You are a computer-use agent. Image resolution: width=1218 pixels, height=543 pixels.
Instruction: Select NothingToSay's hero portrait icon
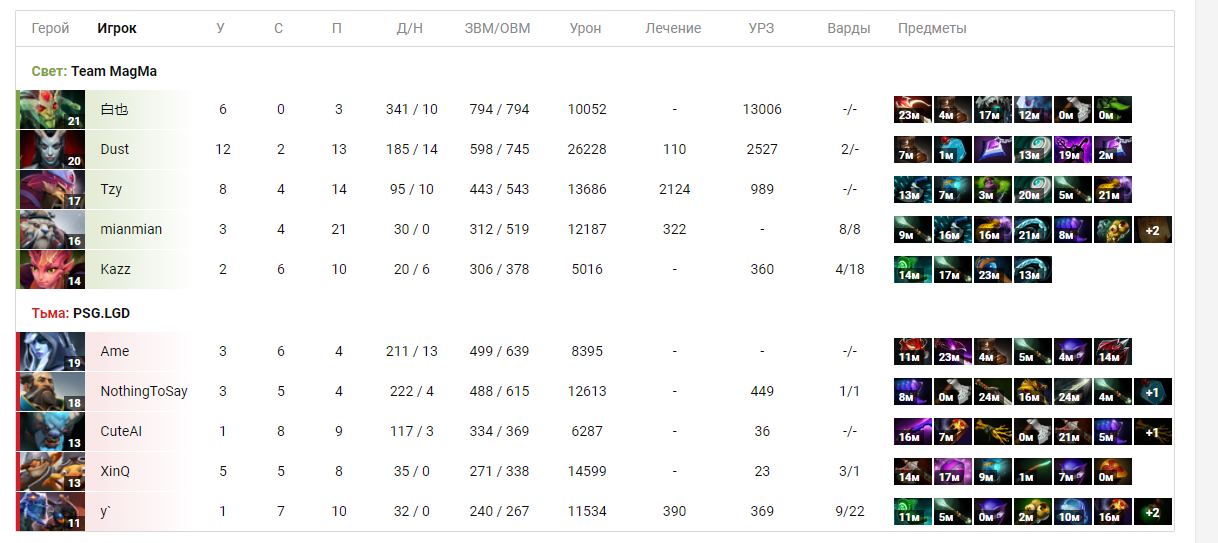click(x=51, y=391)
